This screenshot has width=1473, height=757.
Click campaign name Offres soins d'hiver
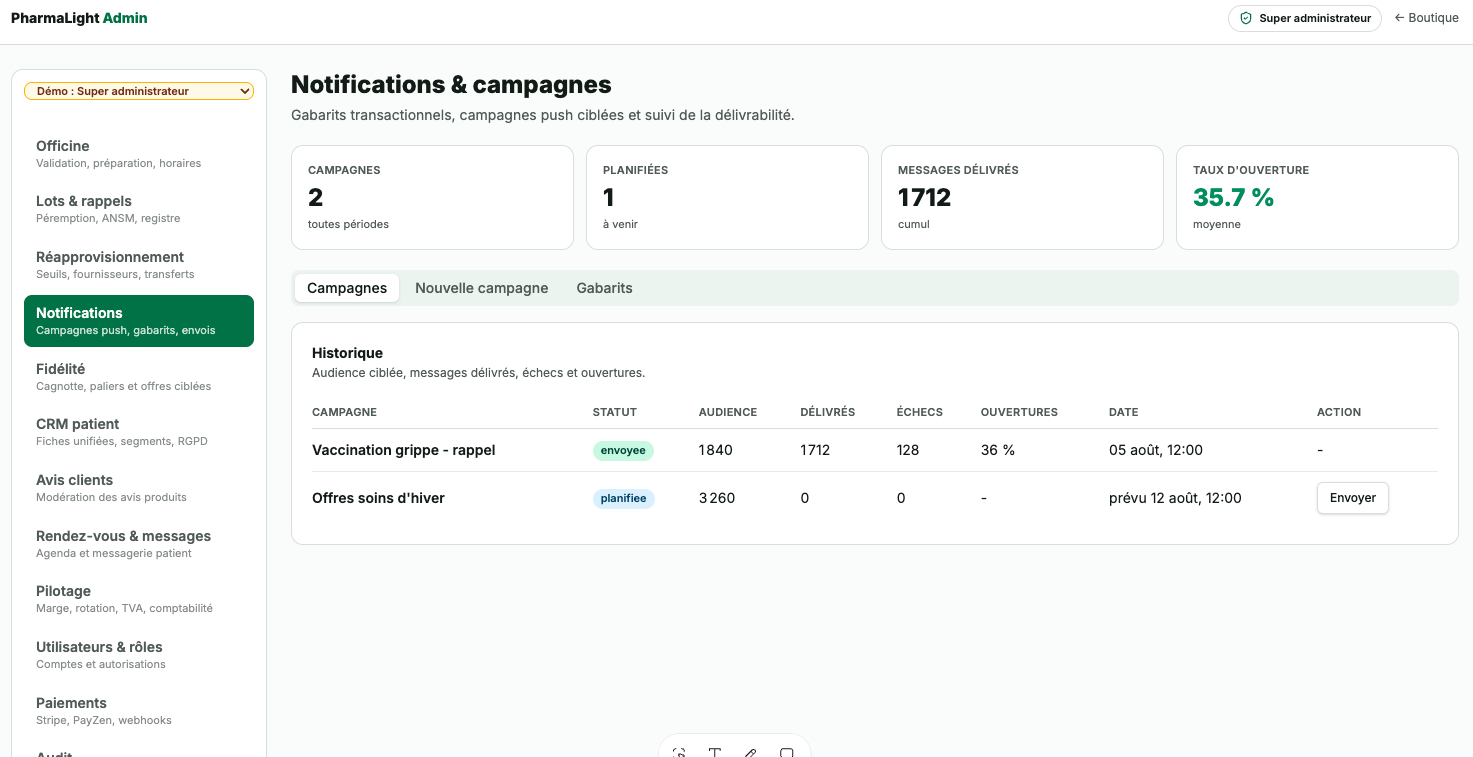[x=378, y=498]
